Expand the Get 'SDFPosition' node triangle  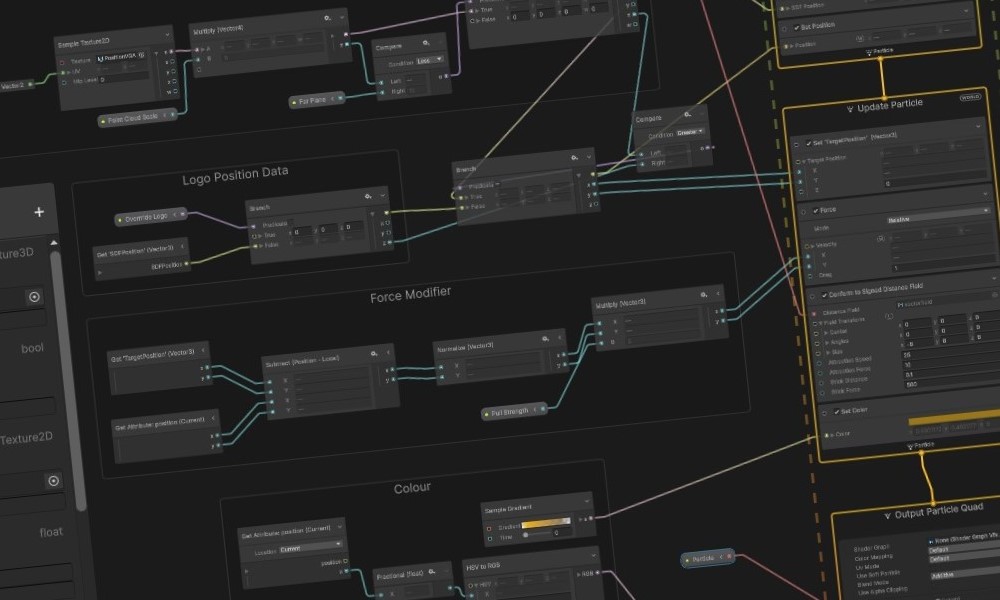[99, 273]
